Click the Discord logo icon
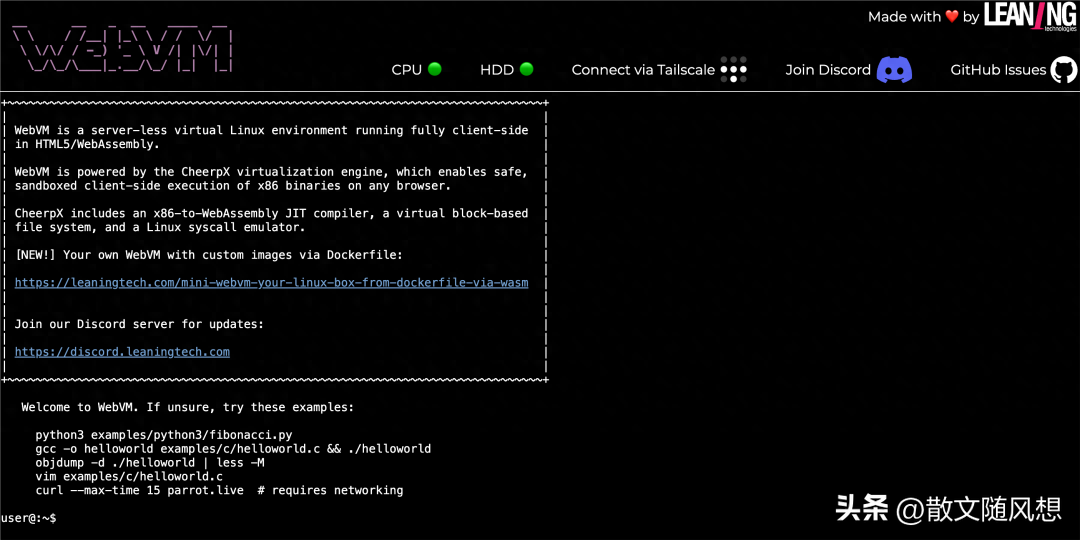 click(894, 70)
